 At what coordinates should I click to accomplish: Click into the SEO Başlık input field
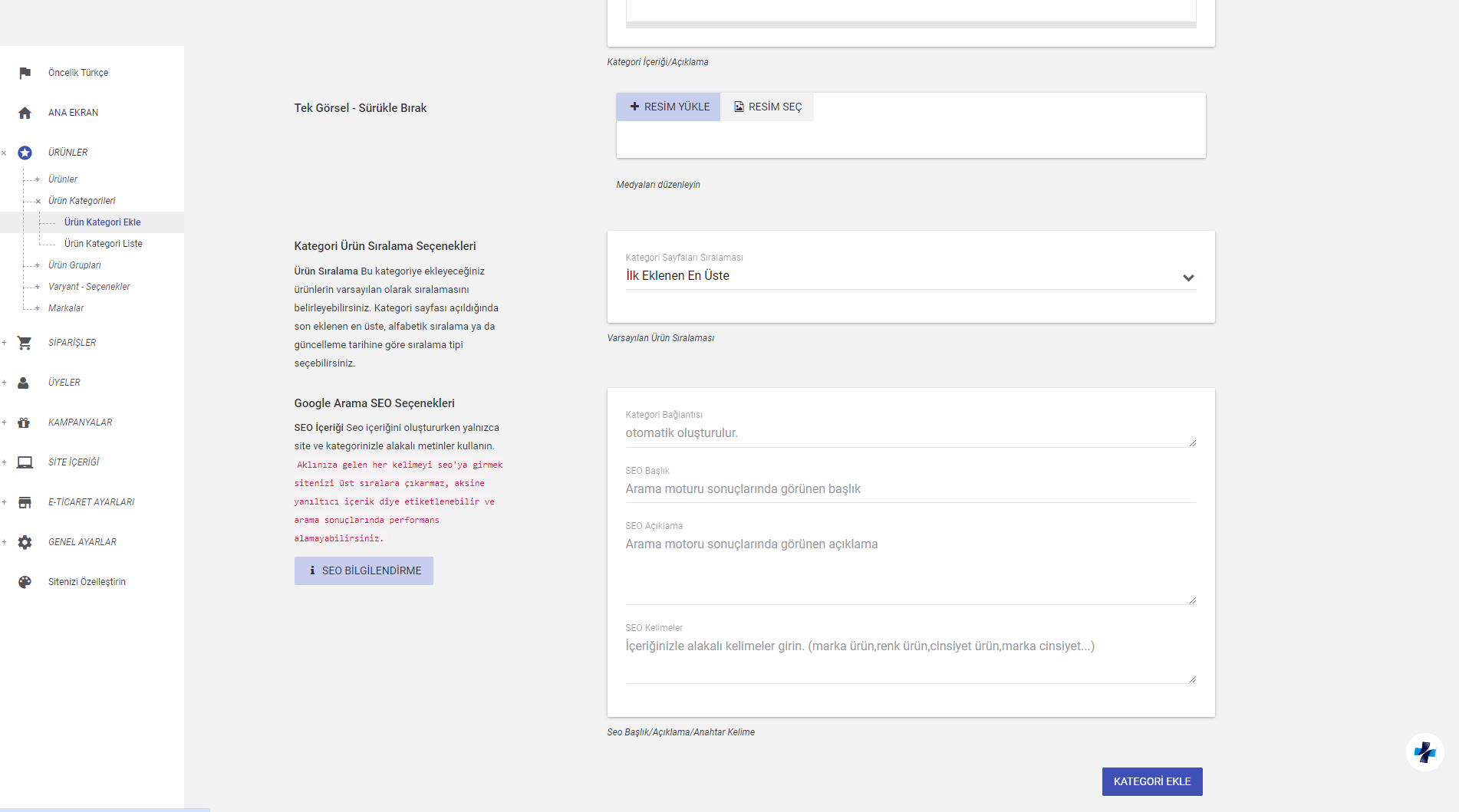(x=910, y=489)
